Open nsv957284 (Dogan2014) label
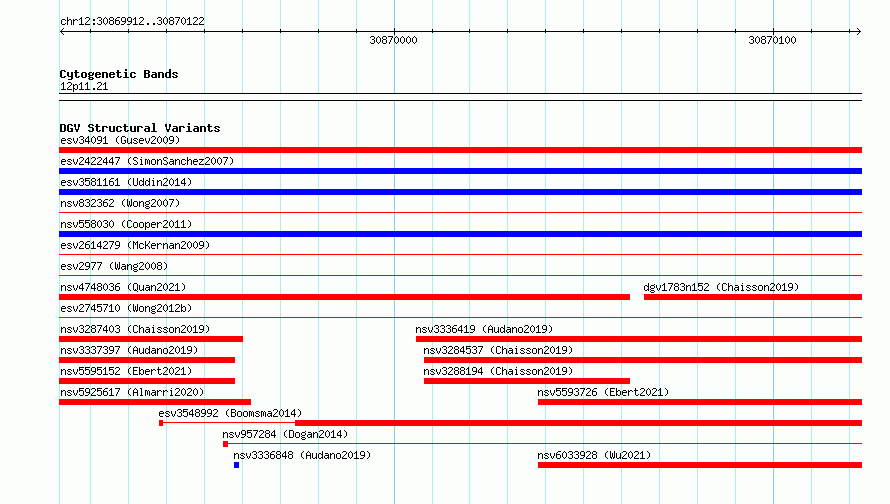This screenshot has height=504, width=890. point(285,434)
